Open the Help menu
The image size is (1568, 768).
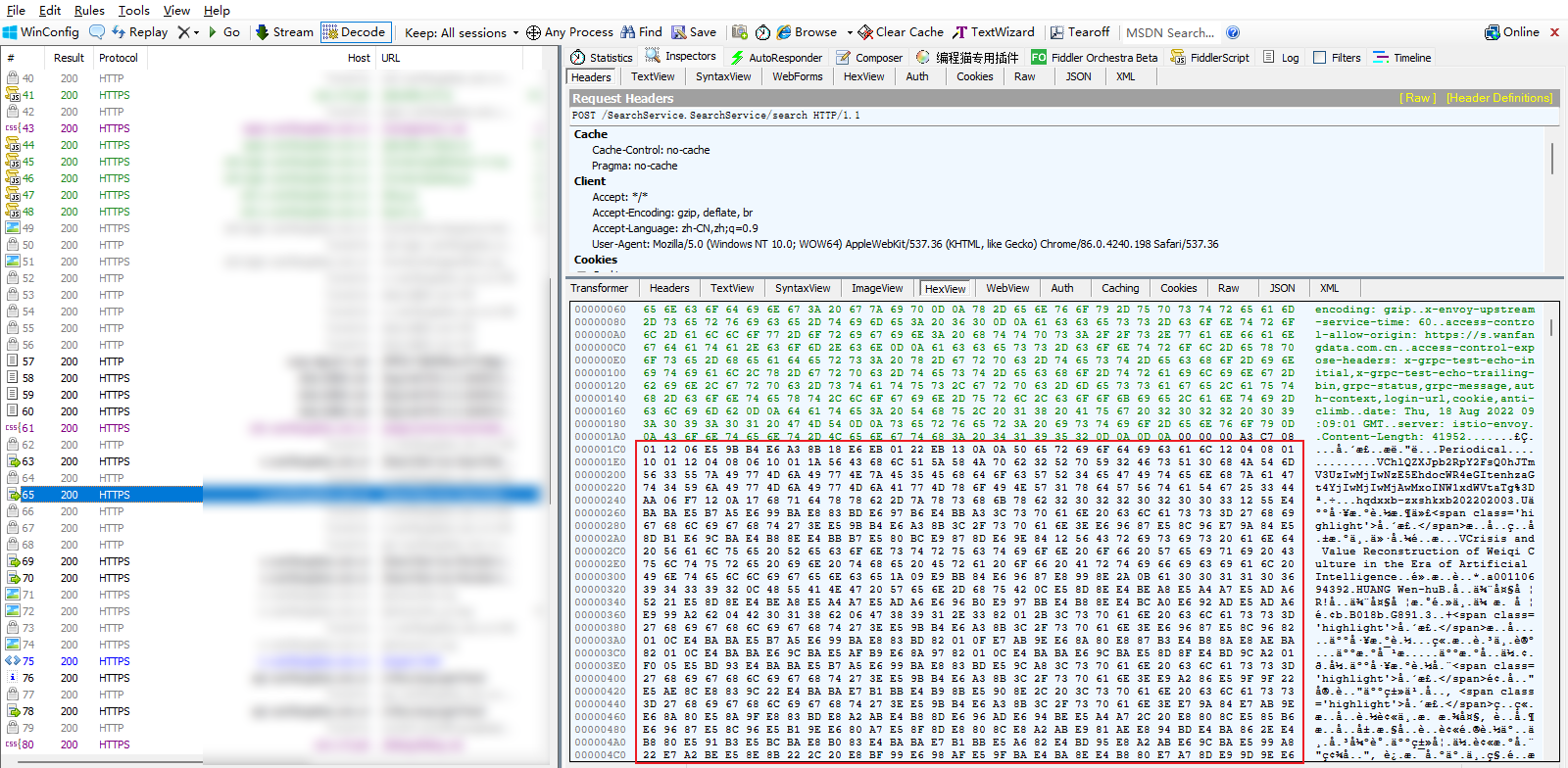pos(217,10)
